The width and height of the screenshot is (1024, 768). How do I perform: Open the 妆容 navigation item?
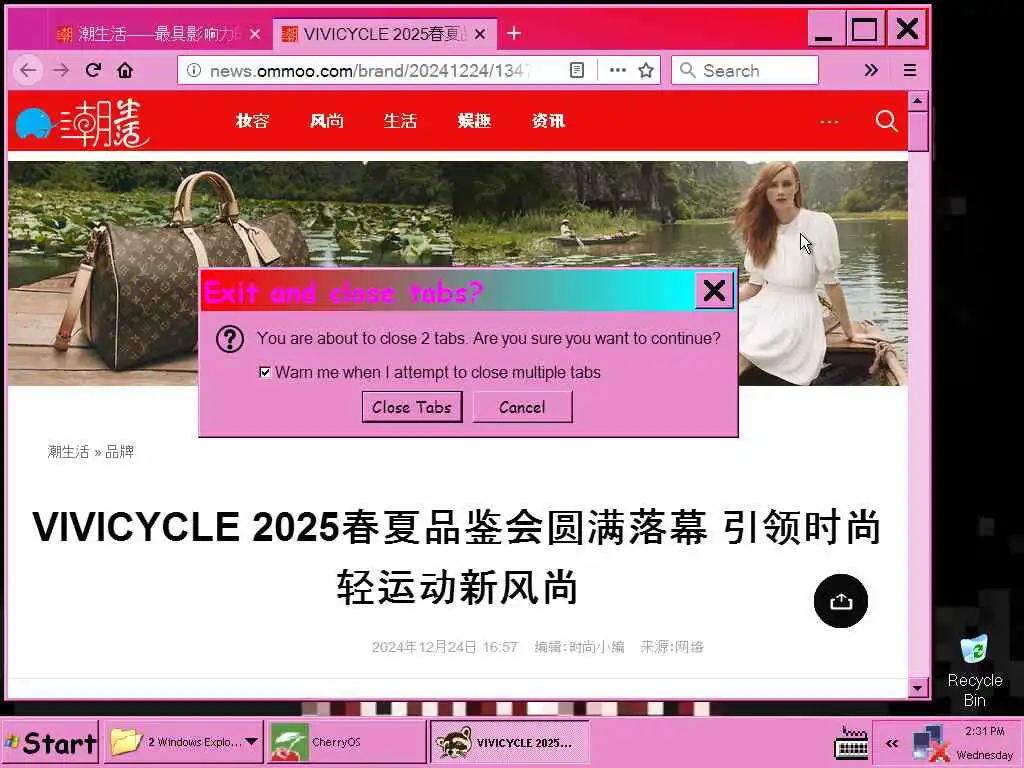253,121
